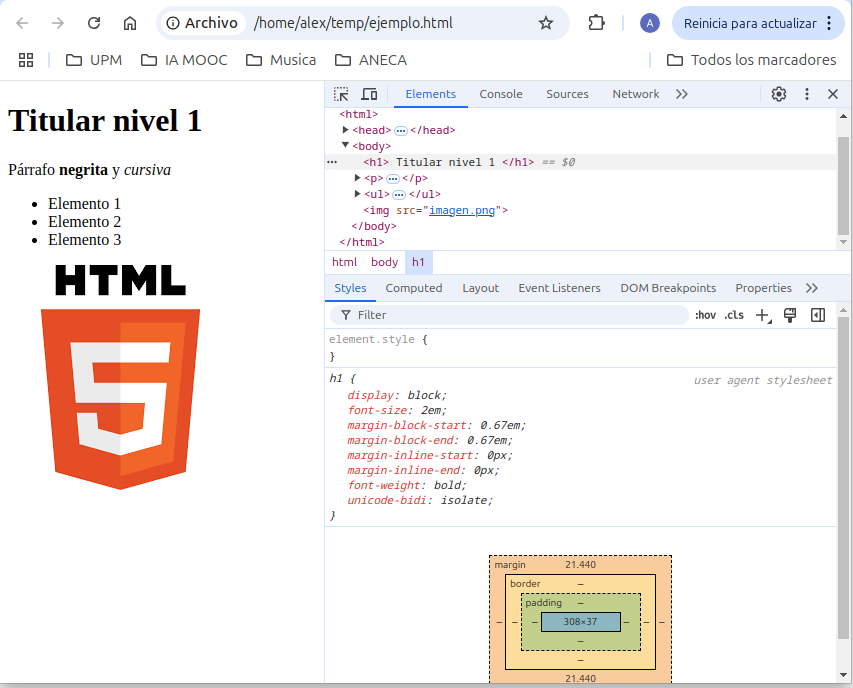Select html in the breadcrumb
This screenshot has height=688, width=853.
point(344,262)
